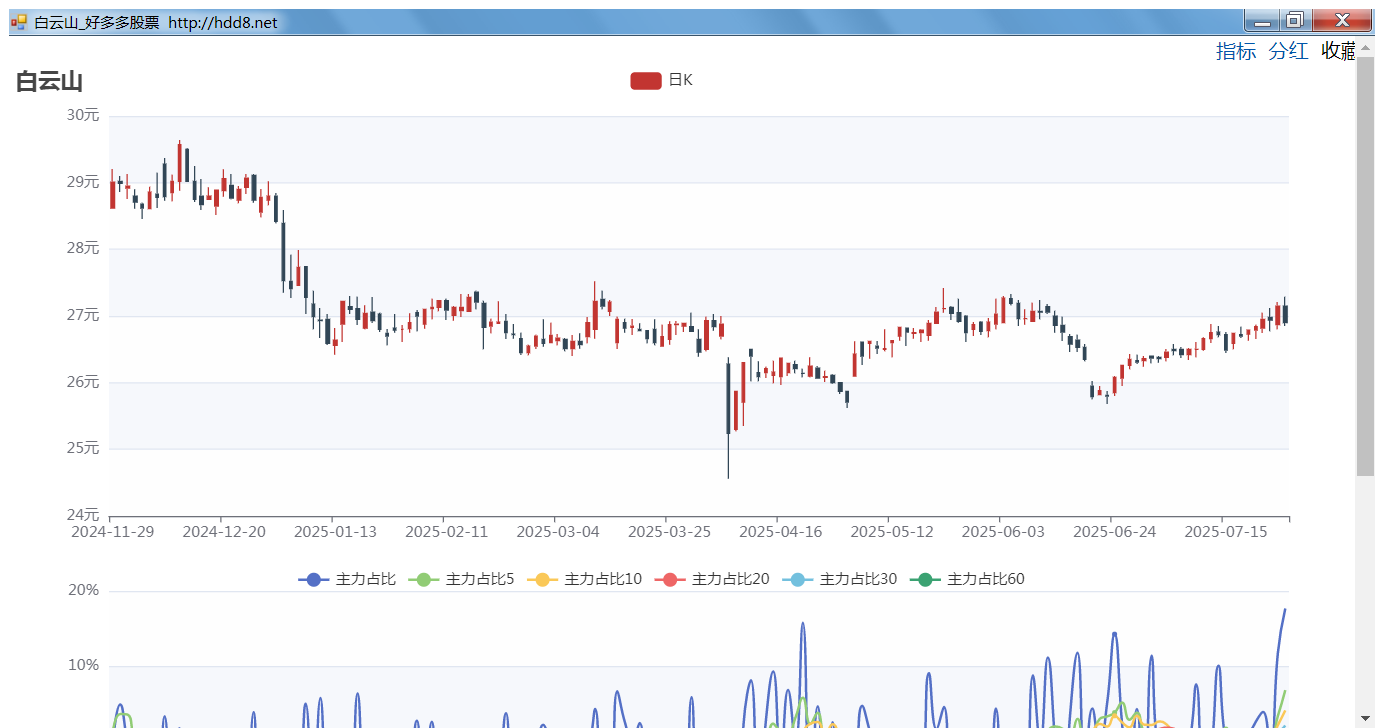Click the 2025-06-03 date axis label
This screenshot has height=728, width=1379.
(x=1003, y=531)
